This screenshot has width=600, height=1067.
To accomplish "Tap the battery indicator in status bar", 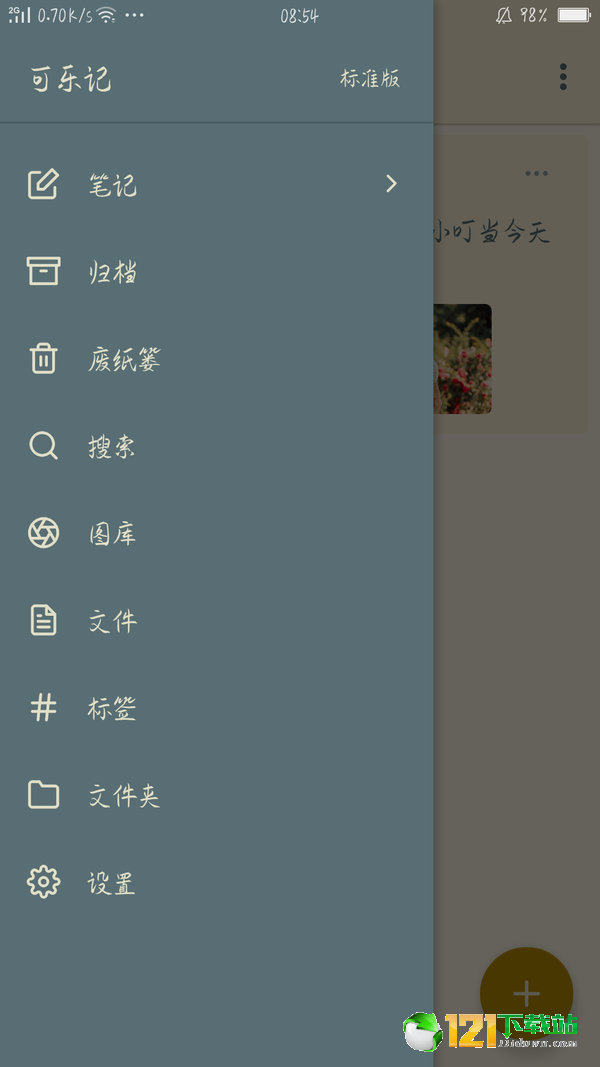I will [x=574, y=15].
